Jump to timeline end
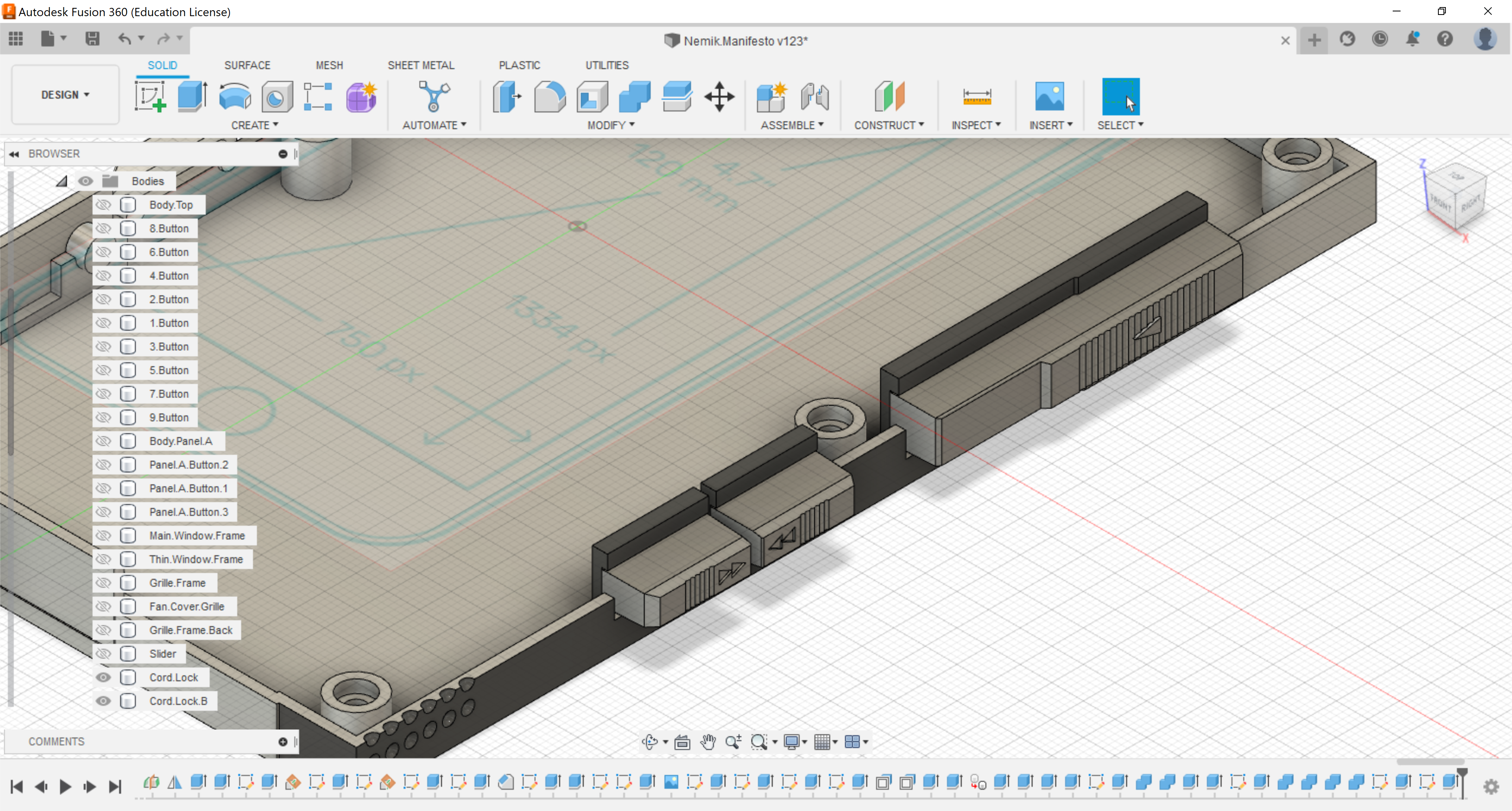The image size is (1512, 811). pyautogui.click(x=115, y=786)
